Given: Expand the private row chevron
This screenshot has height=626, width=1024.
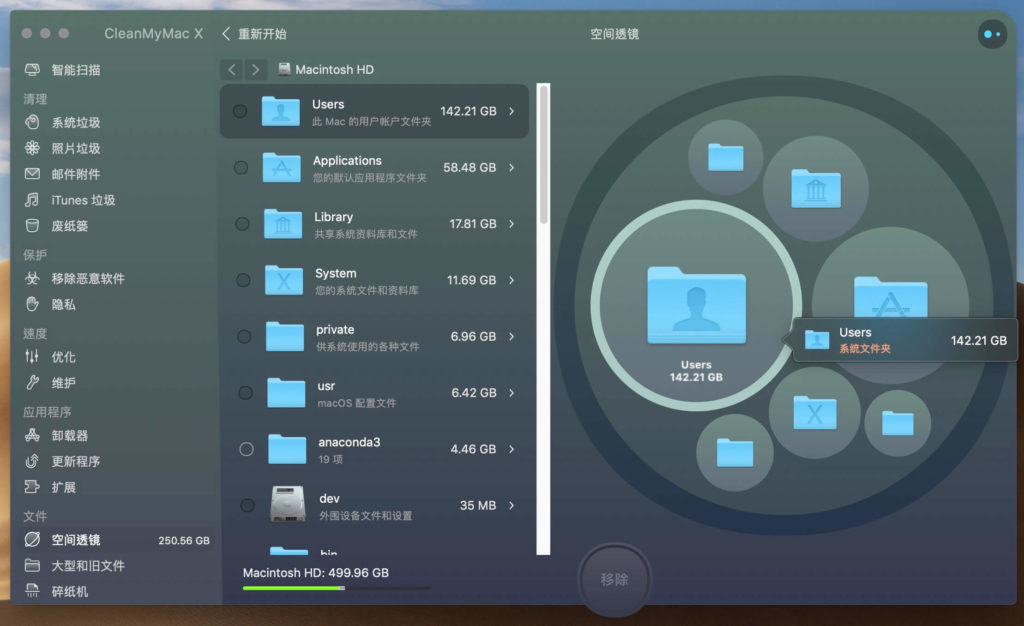Looking at the screenshot, I should pos(511,336).
